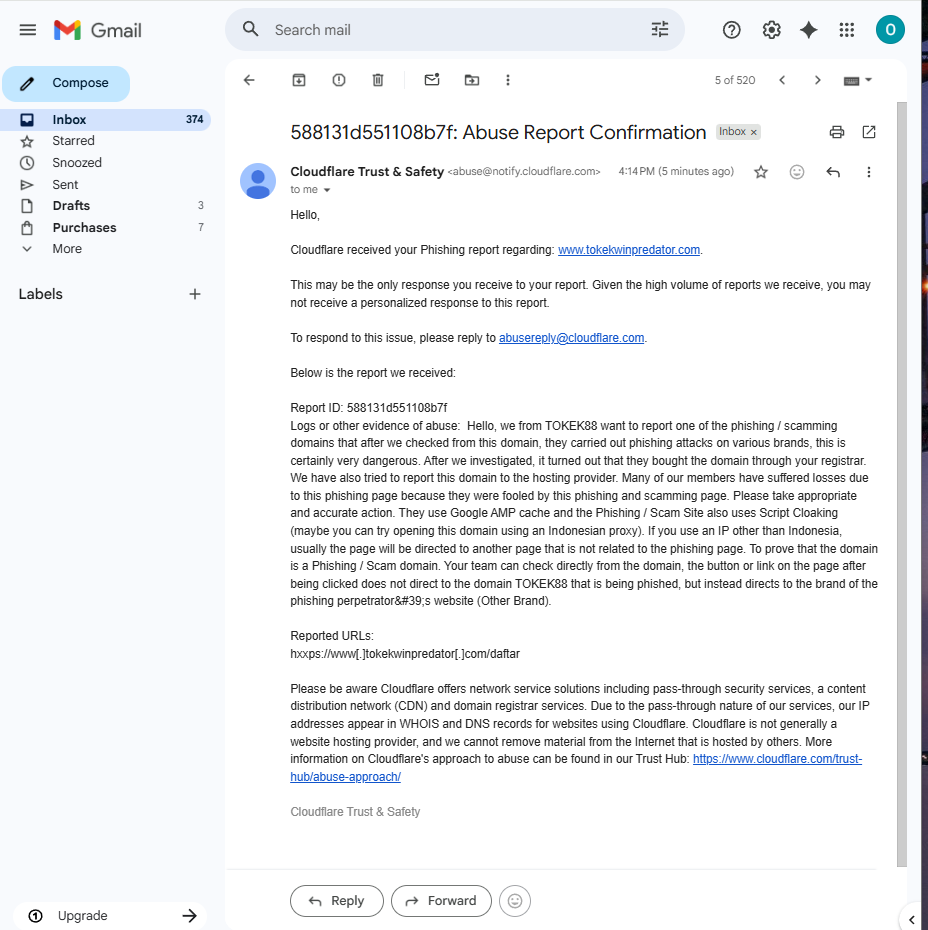Click the Reply button

[337, 901]
